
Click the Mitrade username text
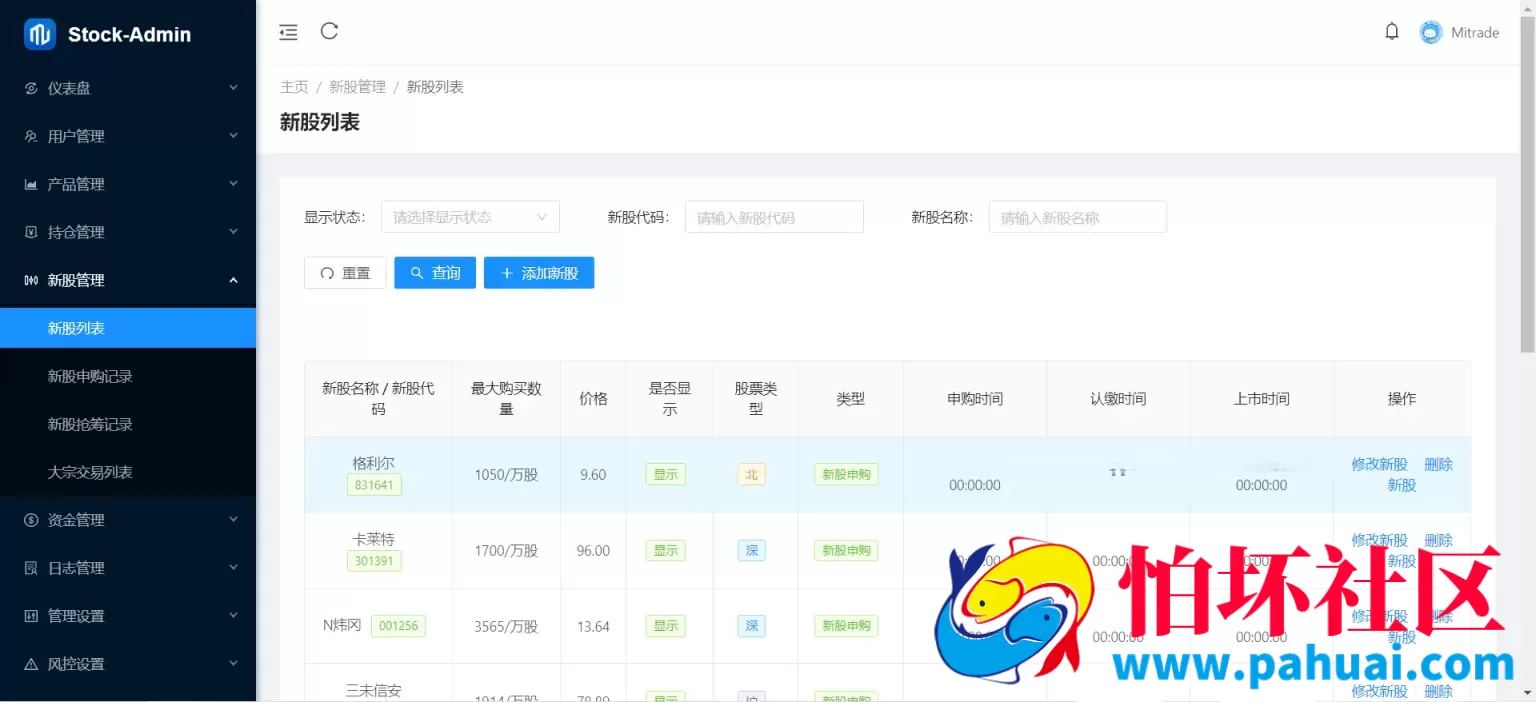(x=1475, y=33)
